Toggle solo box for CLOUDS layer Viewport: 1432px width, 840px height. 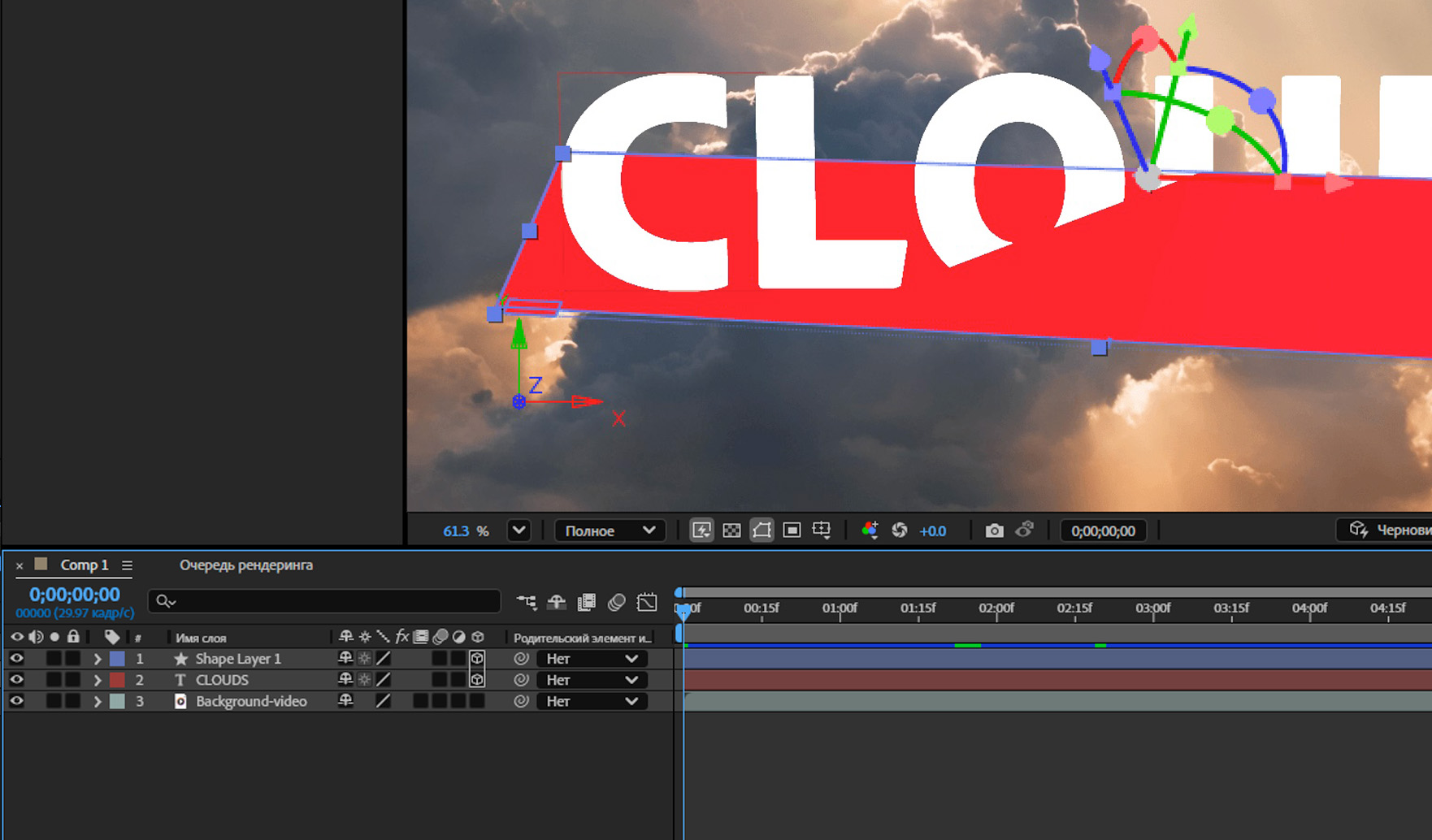[54, 680]
